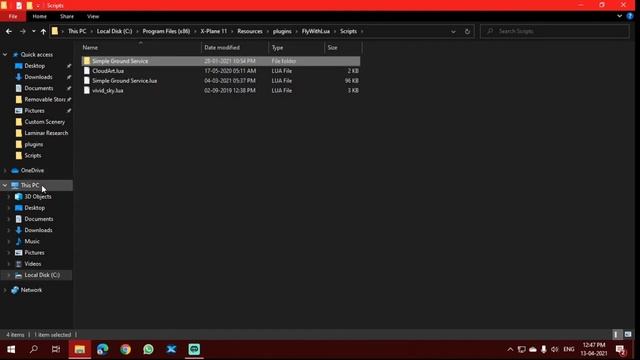
Task: Expand Local Disk (C:) node
Action: (x=9, y=275)
